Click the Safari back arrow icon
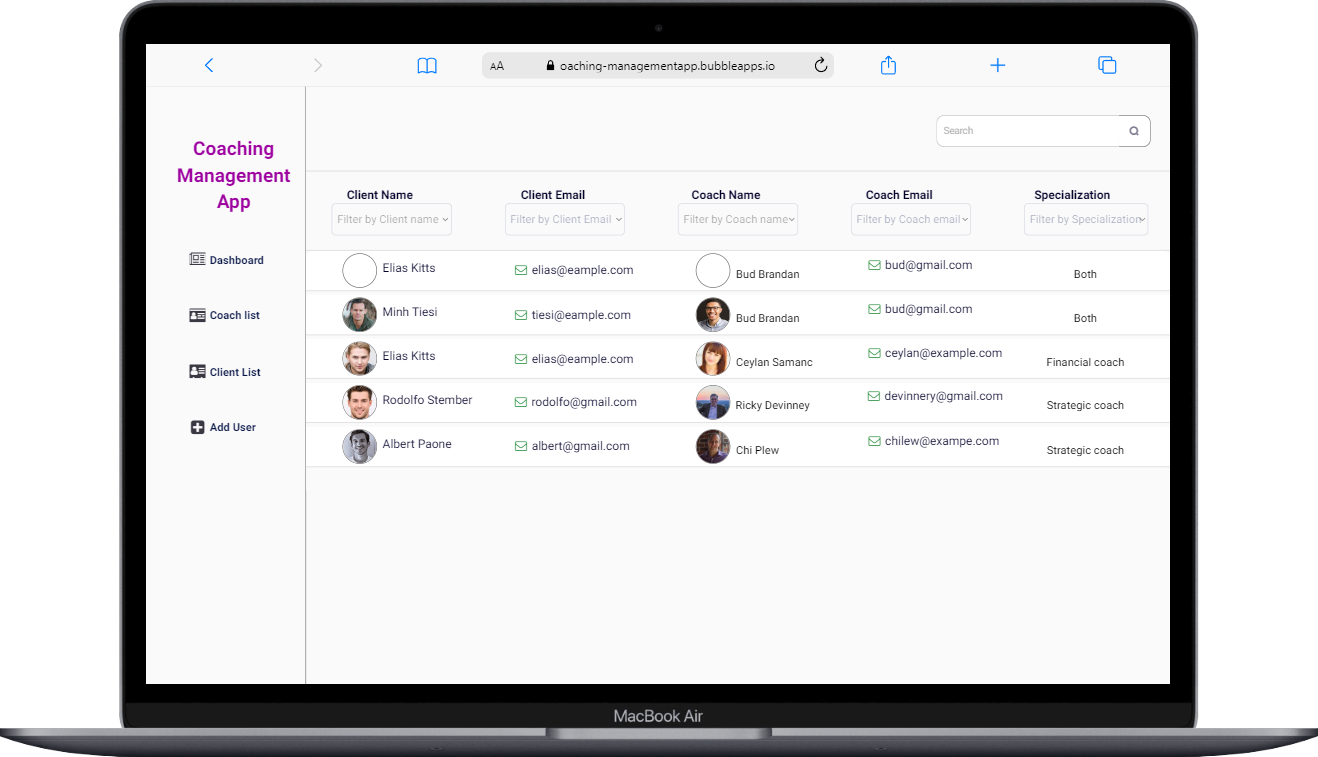 209,65
